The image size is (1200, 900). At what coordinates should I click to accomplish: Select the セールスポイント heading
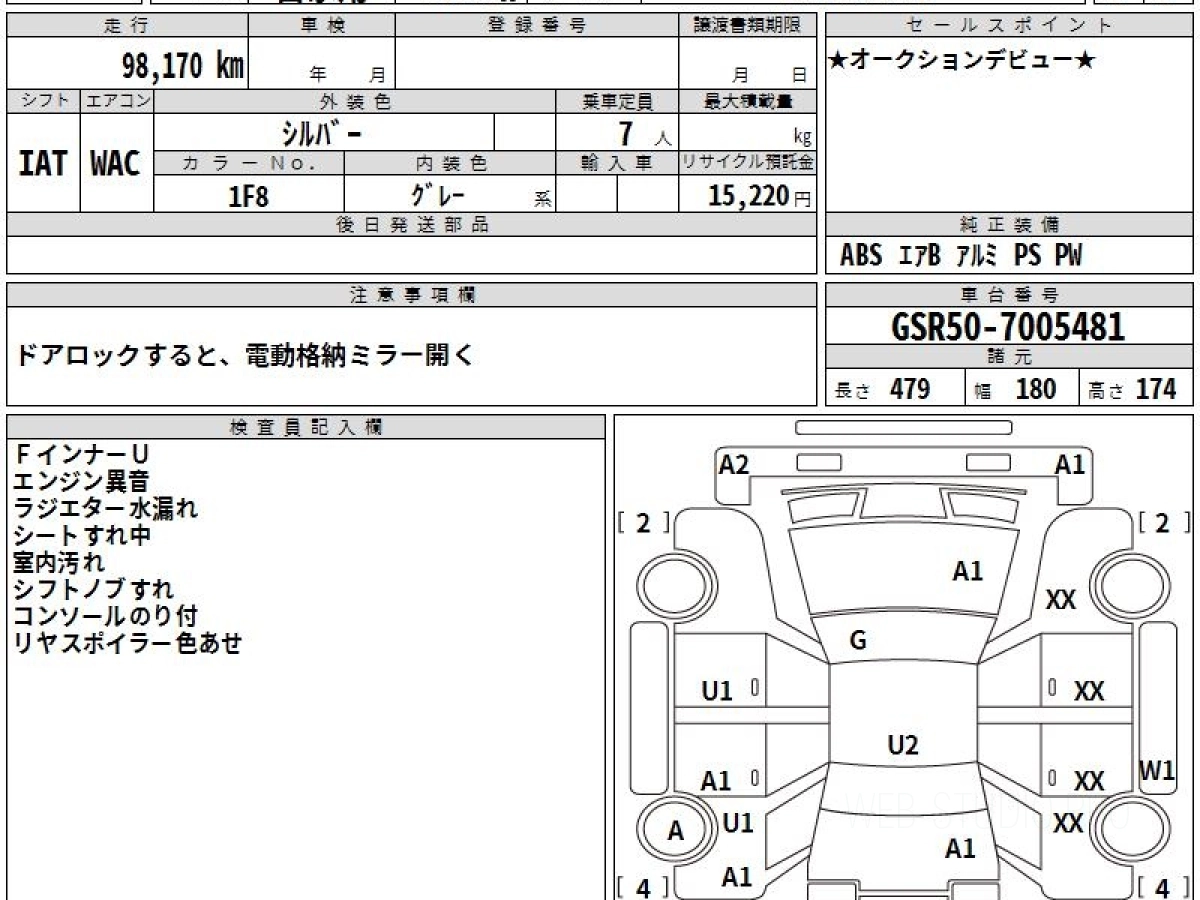point(1010,26)
